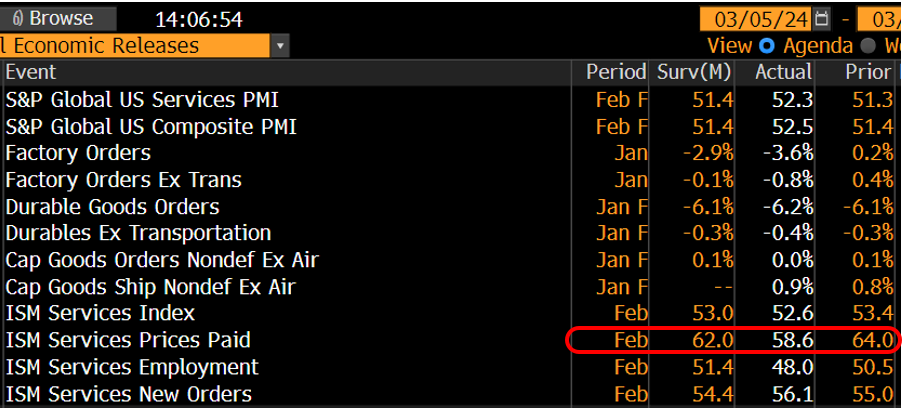The width and height of the screenshot is (908, 412).
Task: Open S&P Global US Services PMI event
Action: pyautogui.click(x=142, y=100)
